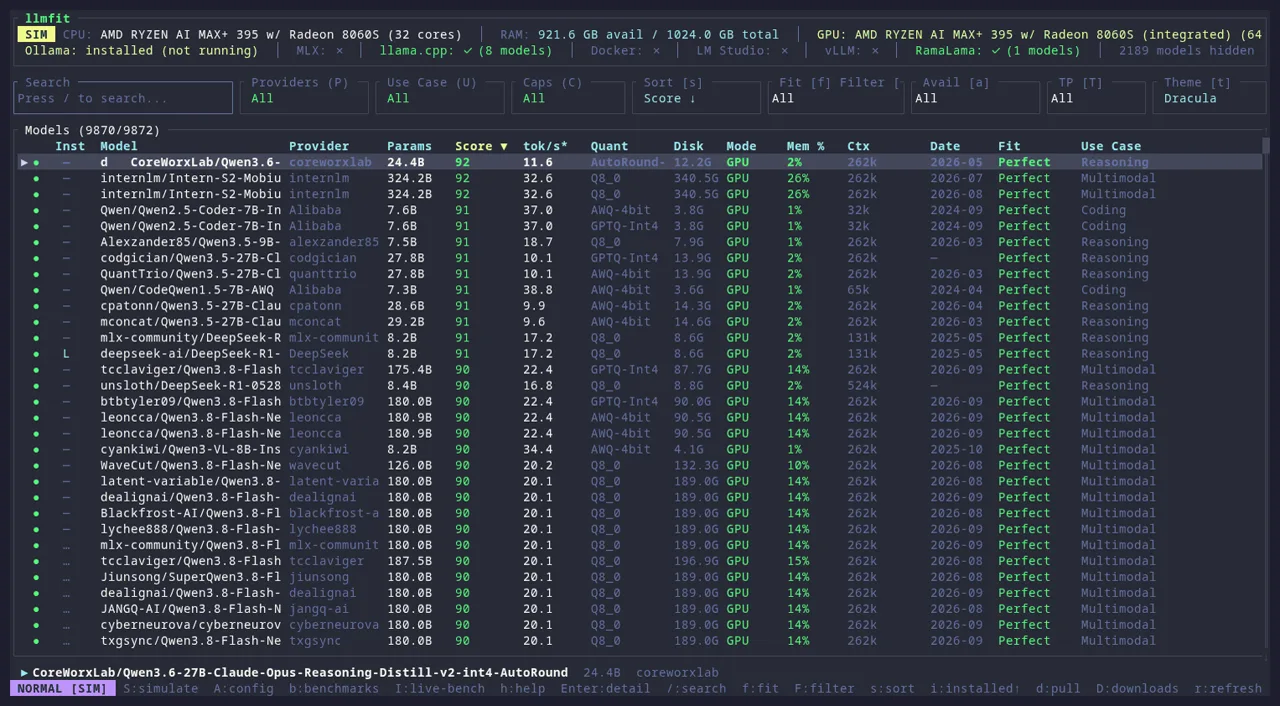This screenshot has height=706, width=1280.
Task: Click the green status dot on the Alexander85 row
Action: click(37, 242)
